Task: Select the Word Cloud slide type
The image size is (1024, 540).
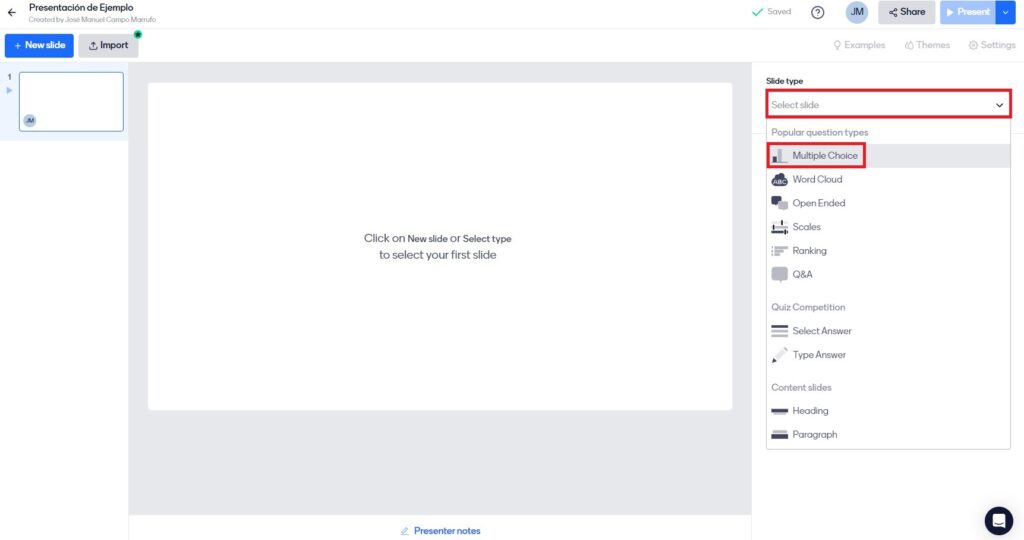Action: point(816,180)
